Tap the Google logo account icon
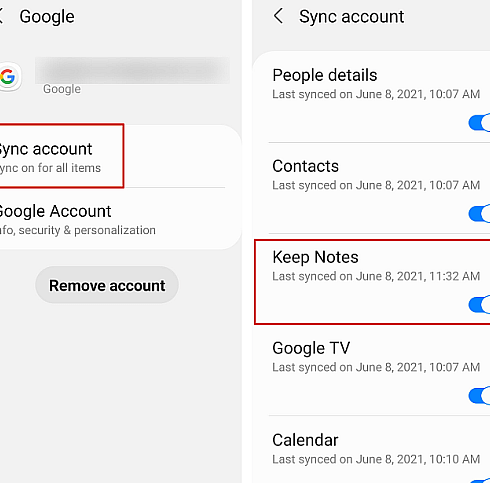This screenshot has height=483, width=490. (9, 77)
